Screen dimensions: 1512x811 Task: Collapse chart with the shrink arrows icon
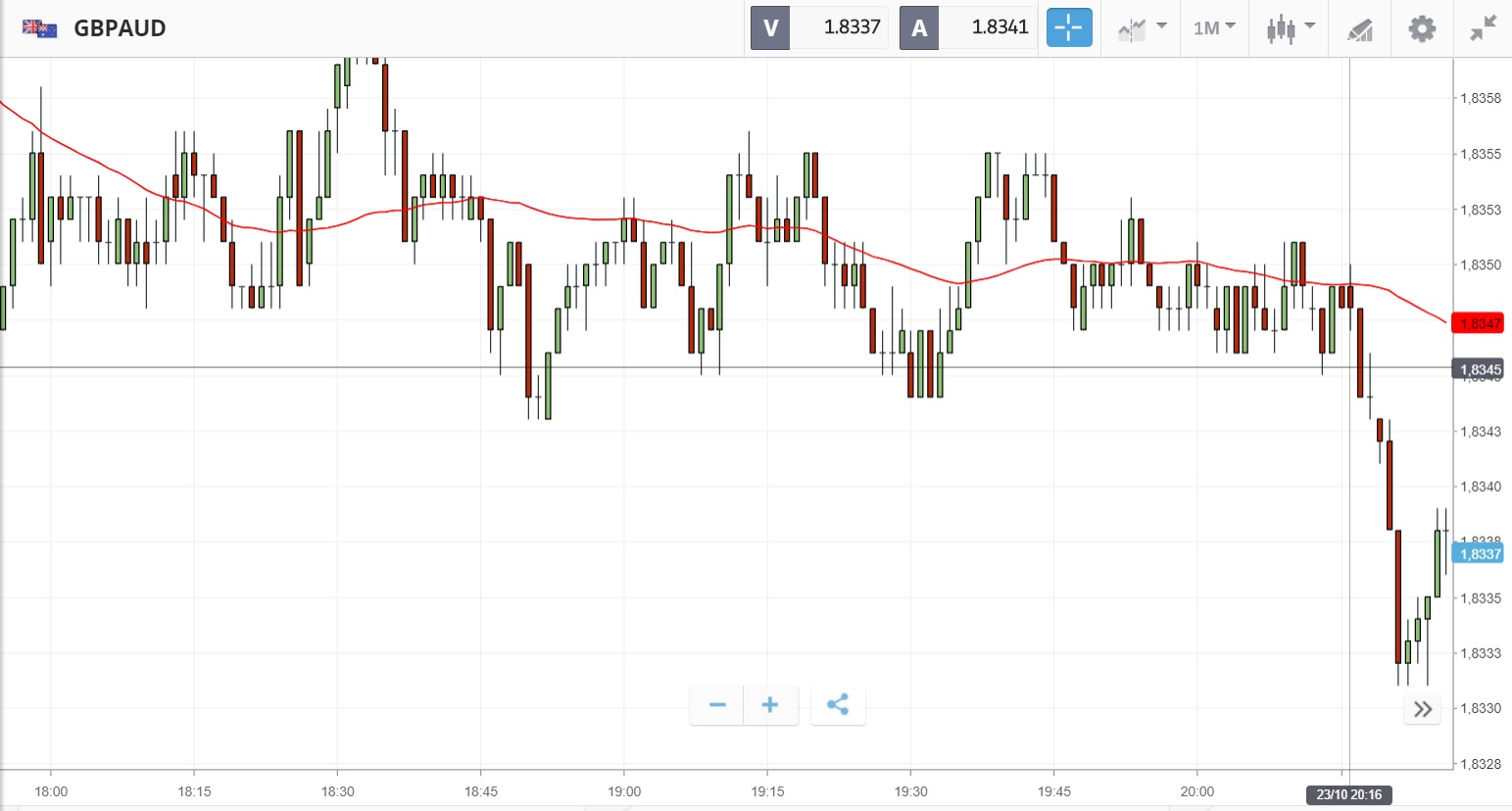point(1484,27)
